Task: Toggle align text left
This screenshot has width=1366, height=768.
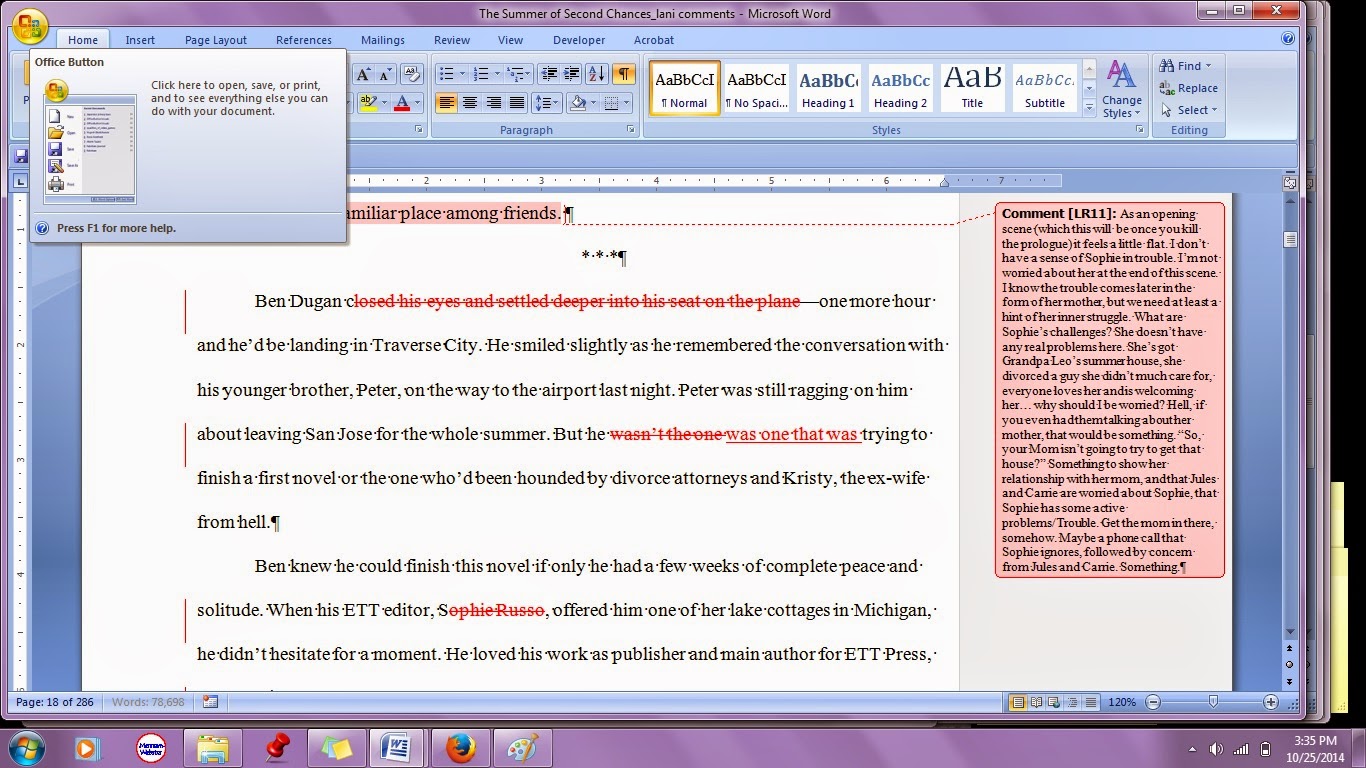Action: coord(447,103)
